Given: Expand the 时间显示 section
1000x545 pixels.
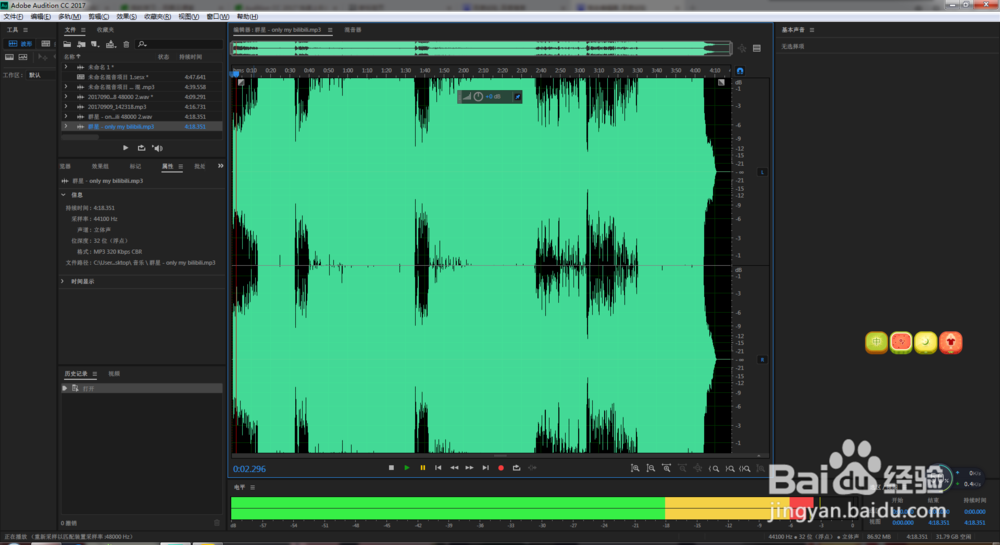Looking at the screenshot, I should (63, 281).
